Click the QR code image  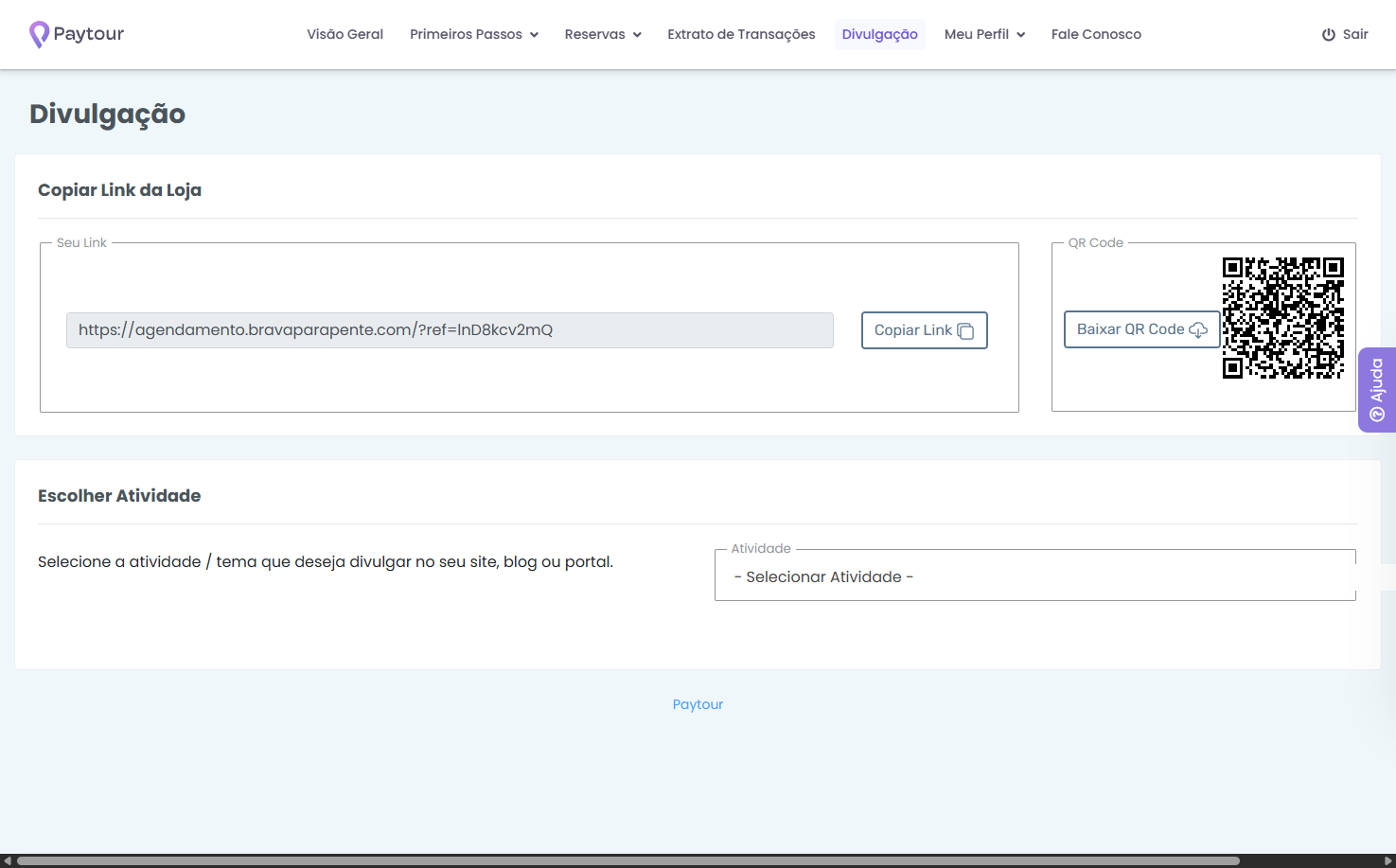[1283, 318]
